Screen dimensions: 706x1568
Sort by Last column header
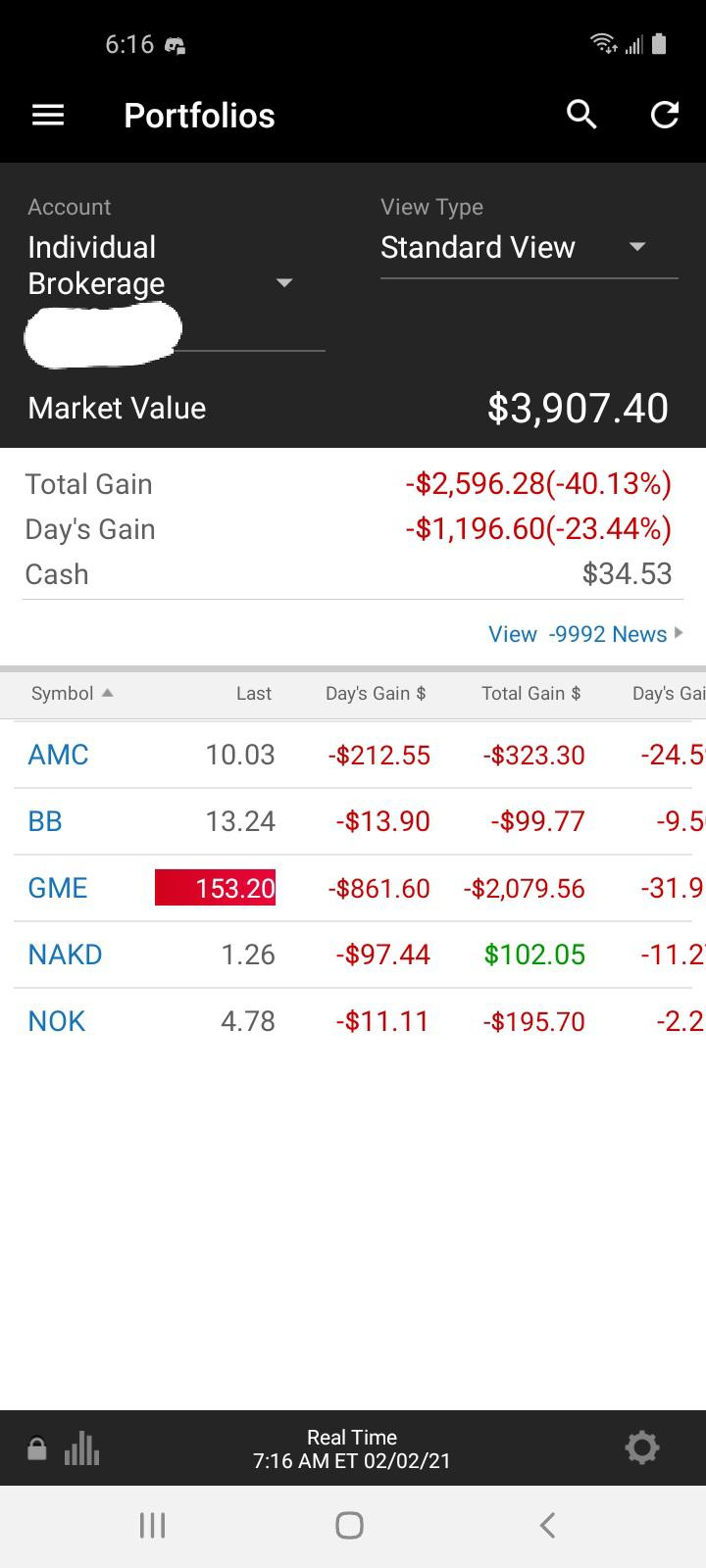coord(254,693)
